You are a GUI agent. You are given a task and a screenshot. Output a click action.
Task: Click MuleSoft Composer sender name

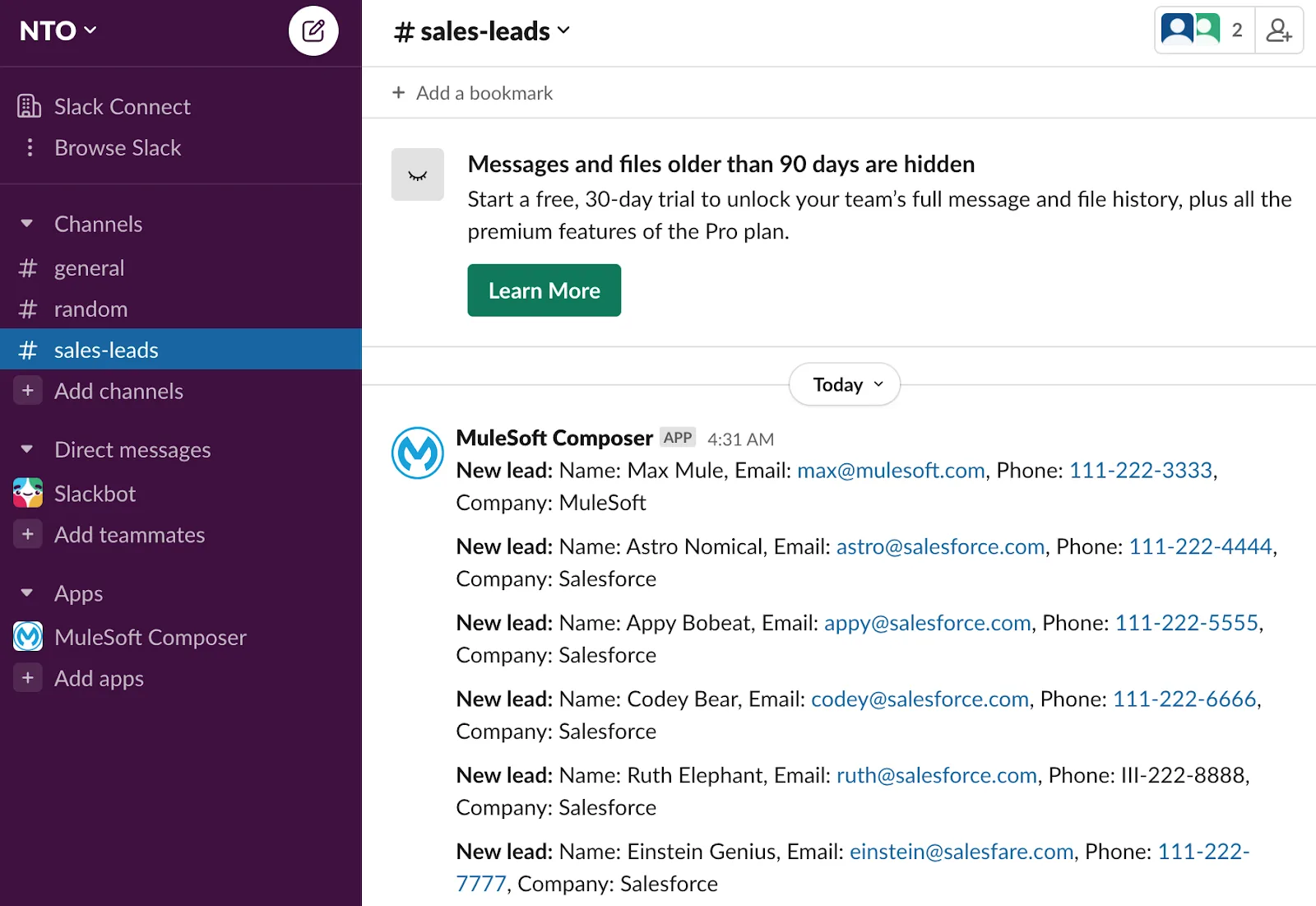(x=554, y=438)
